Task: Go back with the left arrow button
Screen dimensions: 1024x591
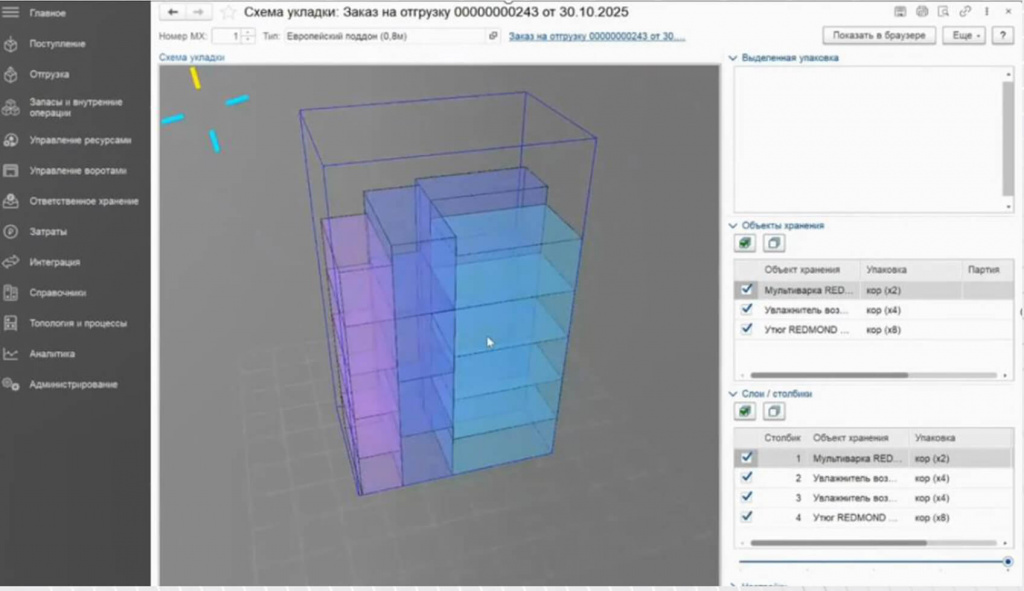Action: tap(172, 12)
